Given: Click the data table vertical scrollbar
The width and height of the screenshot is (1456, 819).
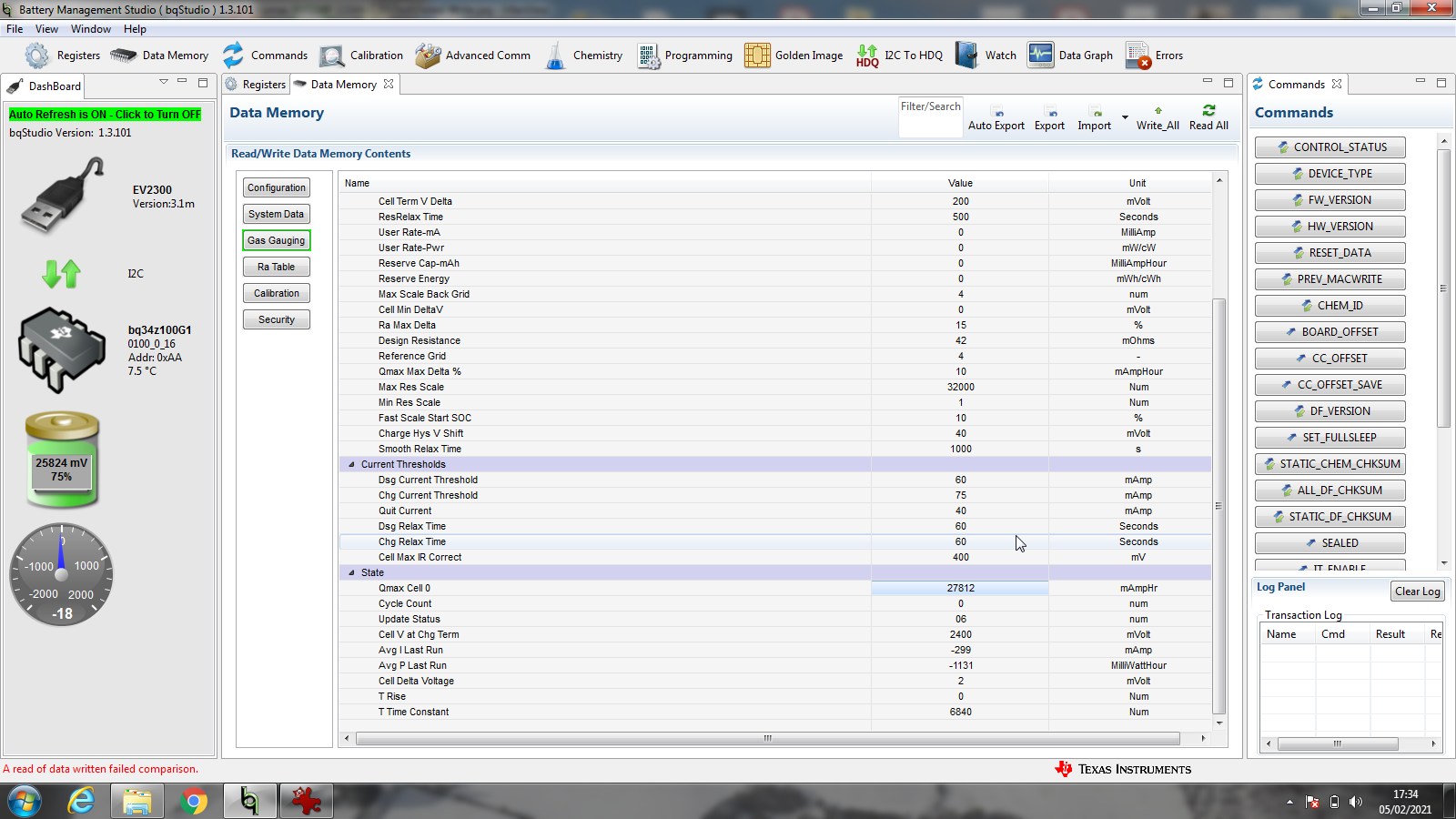Looking at the screenshot, I should click(x=1219, y=505).
